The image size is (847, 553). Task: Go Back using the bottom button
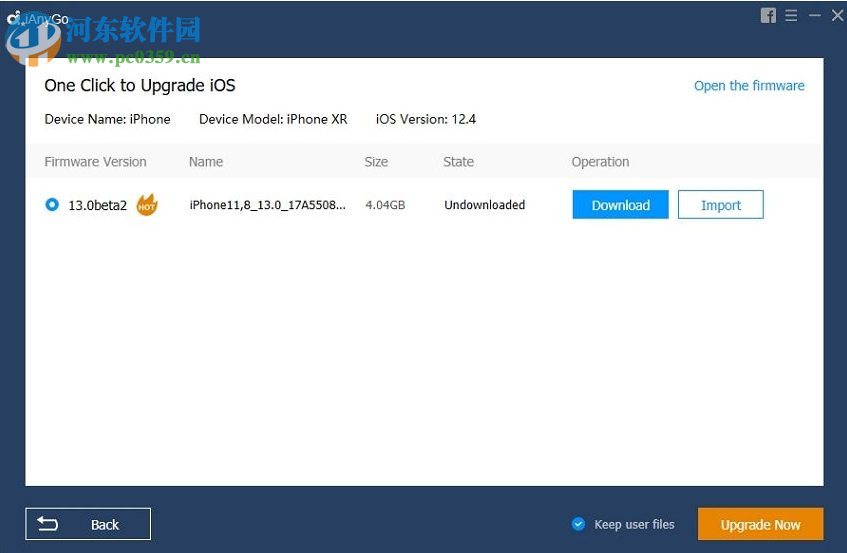tap(88, 524)
